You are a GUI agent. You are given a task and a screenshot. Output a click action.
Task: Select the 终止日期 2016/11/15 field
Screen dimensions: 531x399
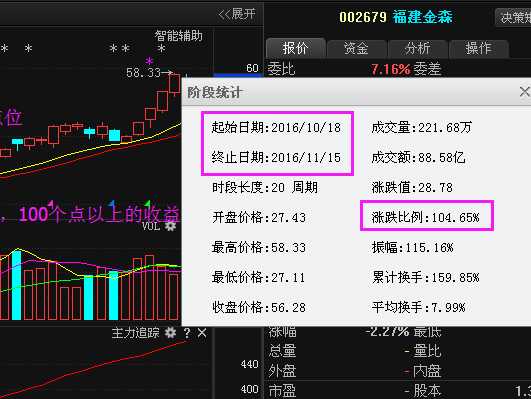(276, 158)
